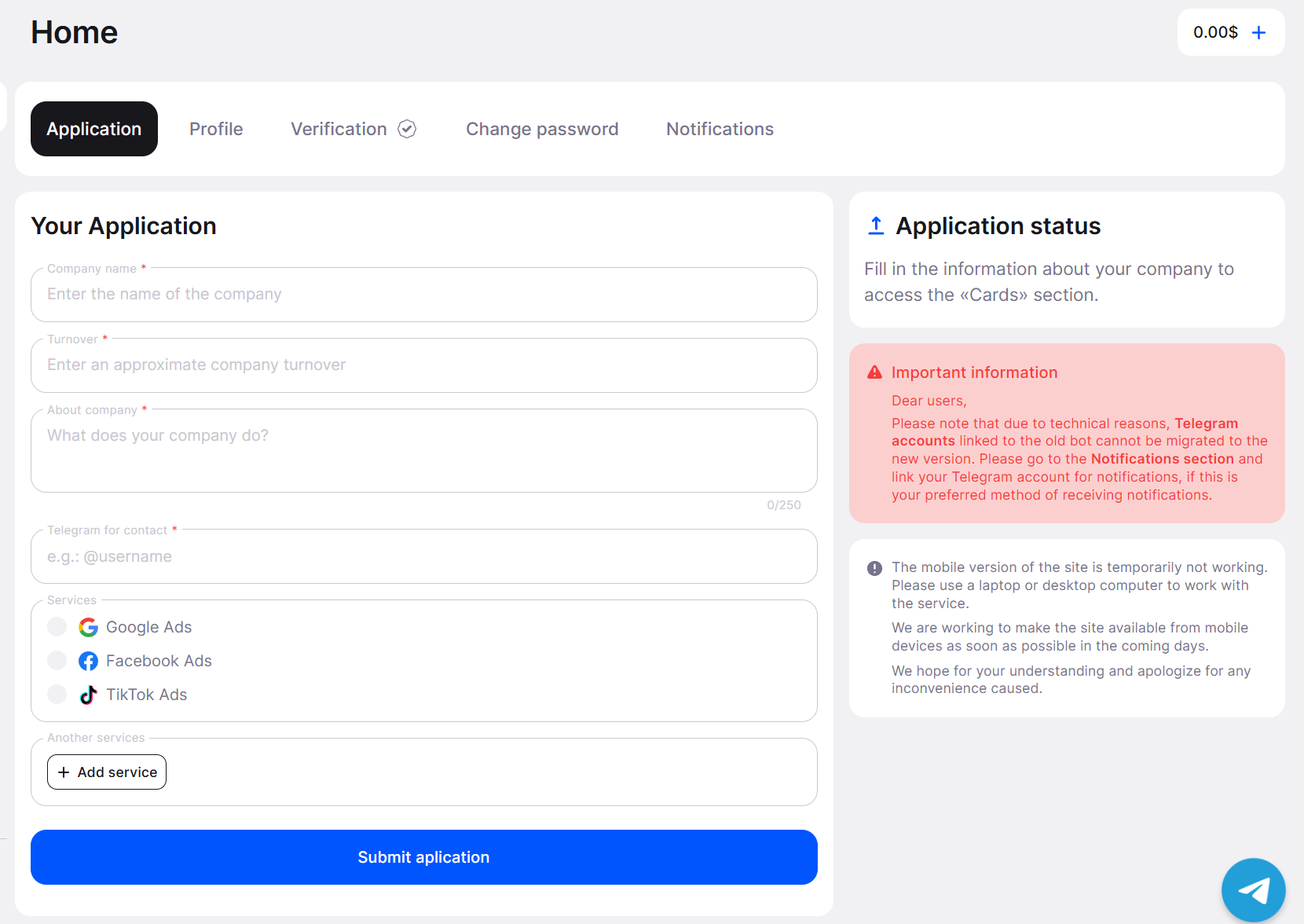The image size is (1304, 924).
Task: Click the Google Ads logo icon
Action: [88, 627]
